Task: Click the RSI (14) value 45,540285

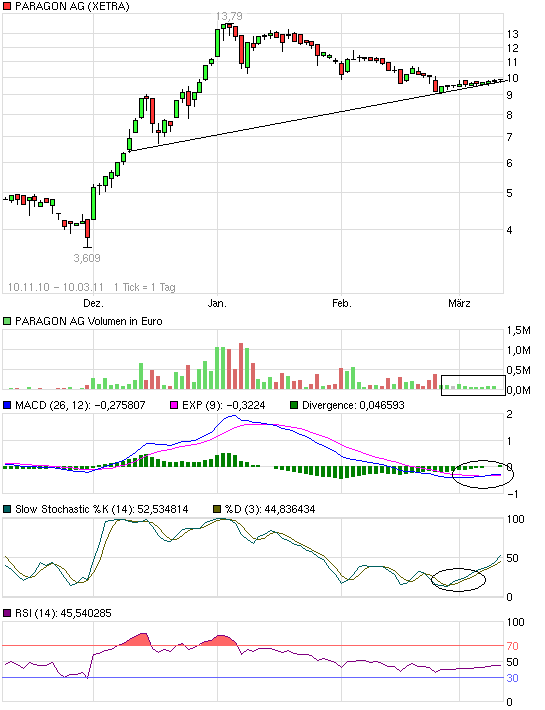Action: click(86, 613)
